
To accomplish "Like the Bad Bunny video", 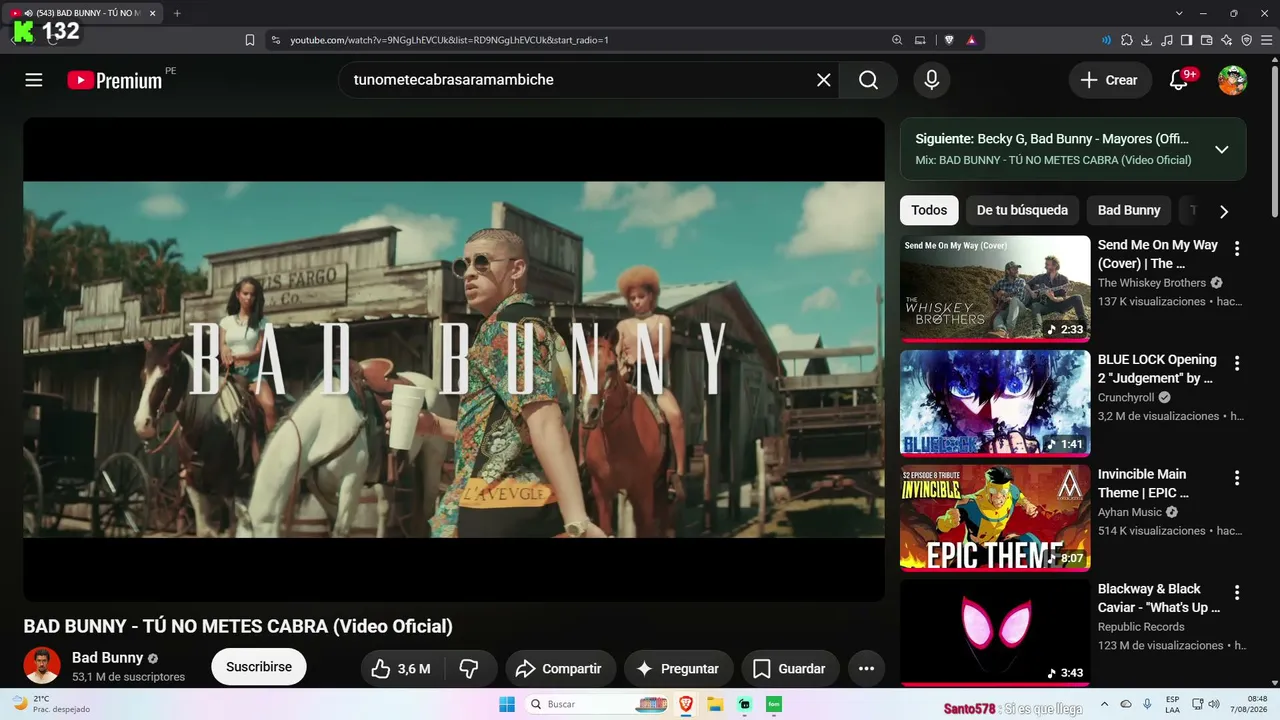I will [401, 669].
